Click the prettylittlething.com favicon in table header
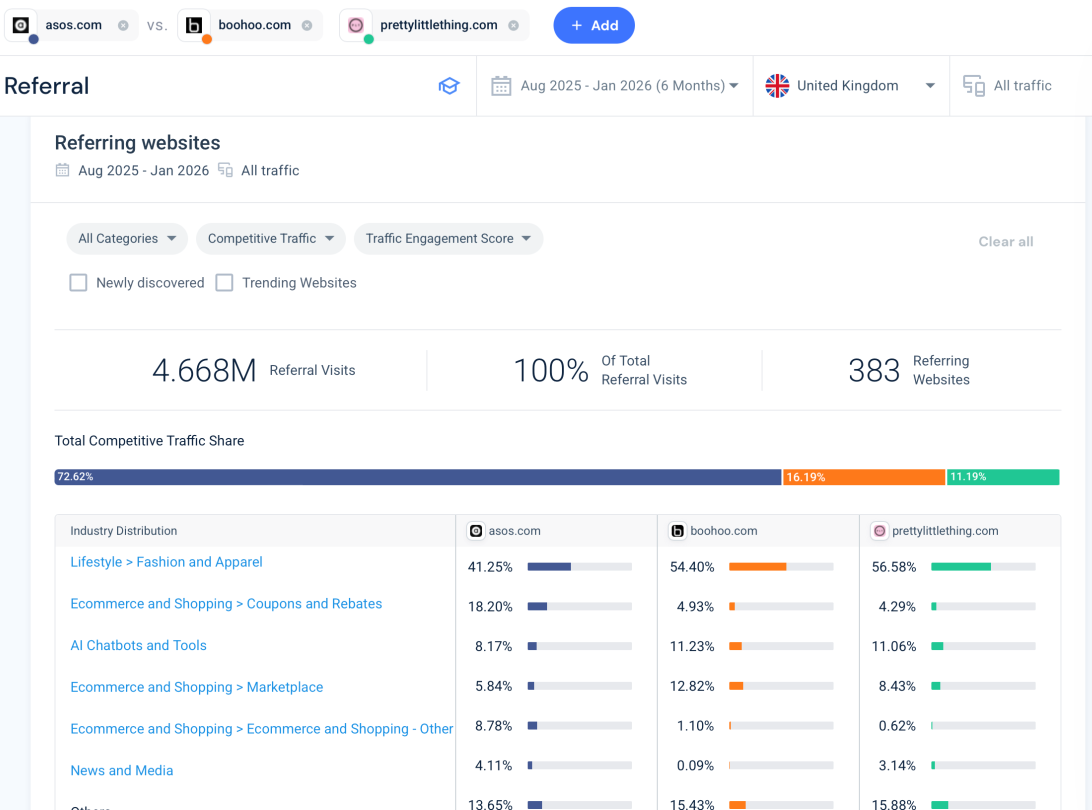Viewport: 1092px width, 810px height. pos(880,531)
